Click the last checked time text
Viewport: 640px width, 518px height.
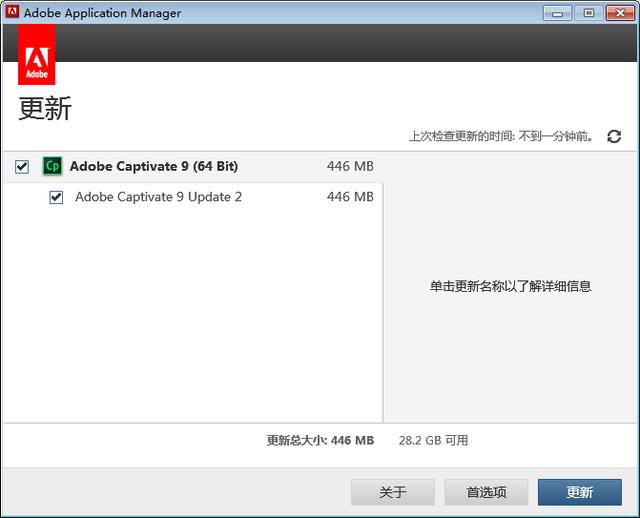tap(500, 136)
